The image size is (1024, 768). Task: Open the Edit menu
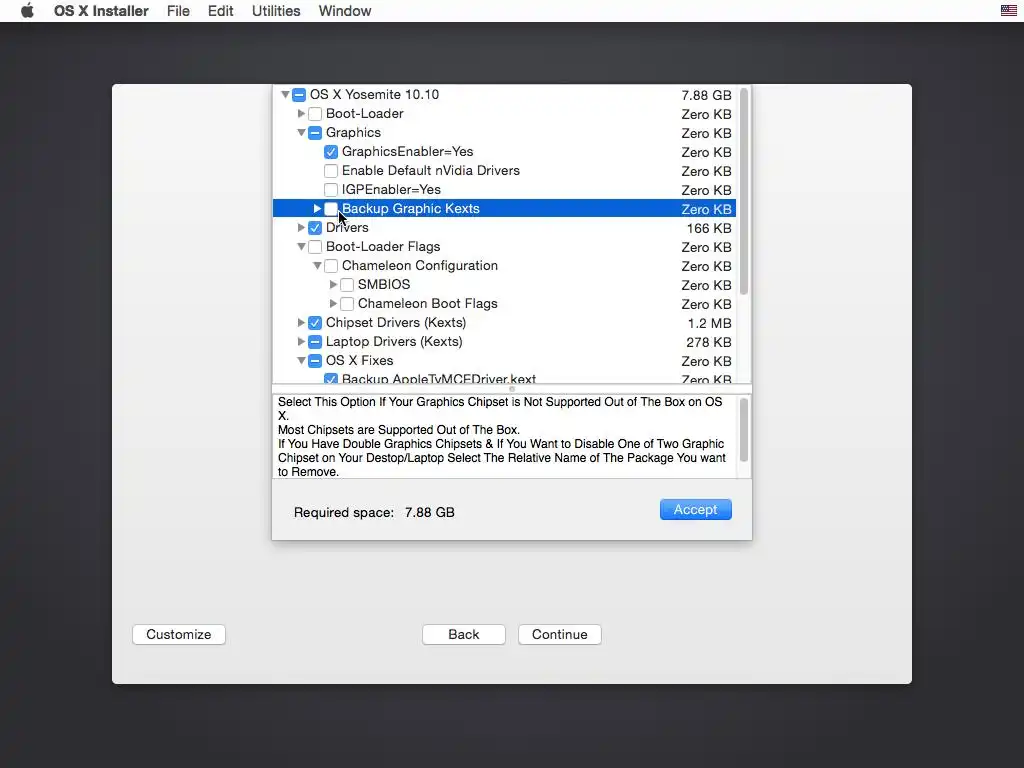pos(220,11)
